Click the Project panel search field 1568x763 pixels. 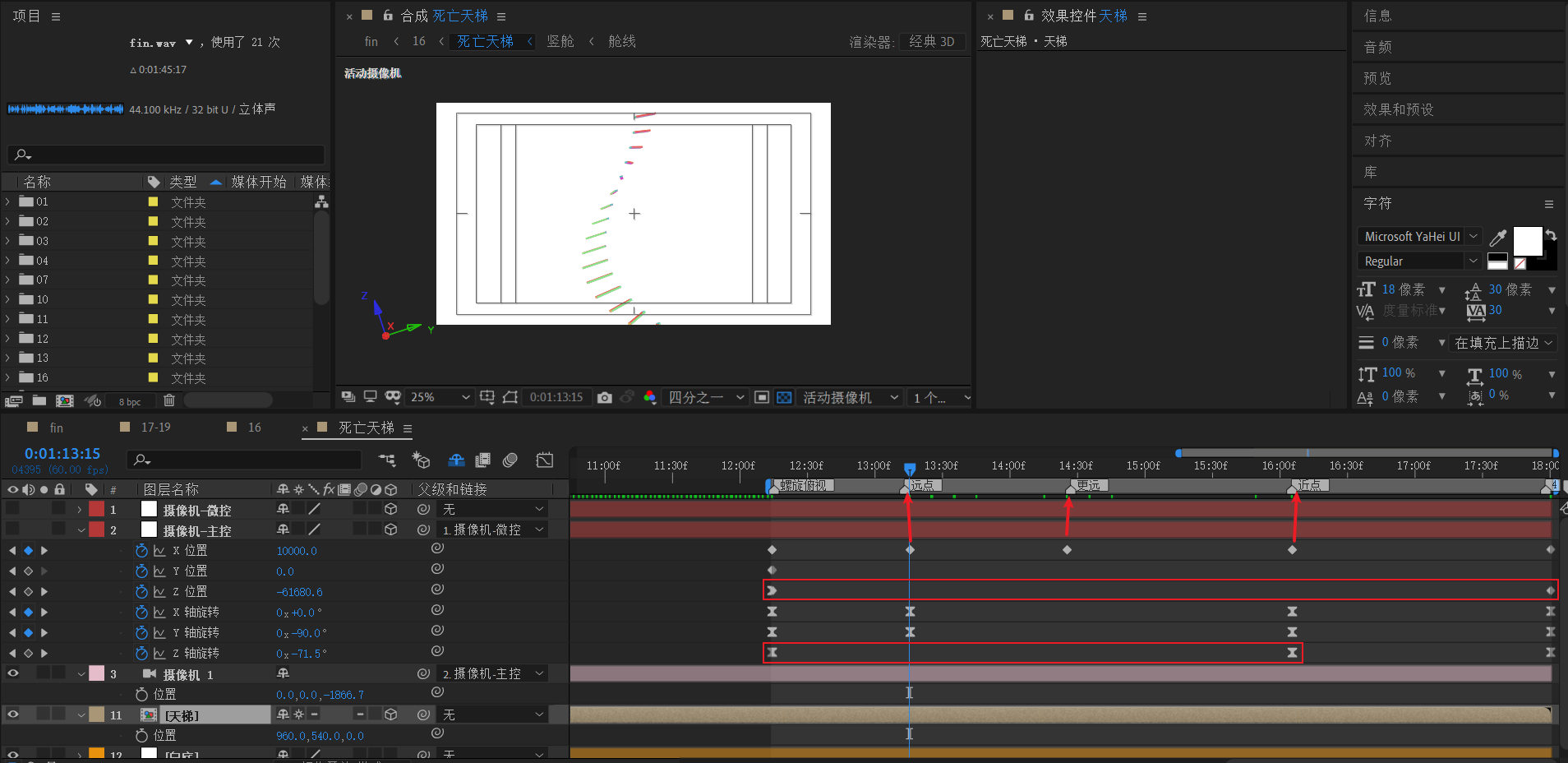pos(165,155)
